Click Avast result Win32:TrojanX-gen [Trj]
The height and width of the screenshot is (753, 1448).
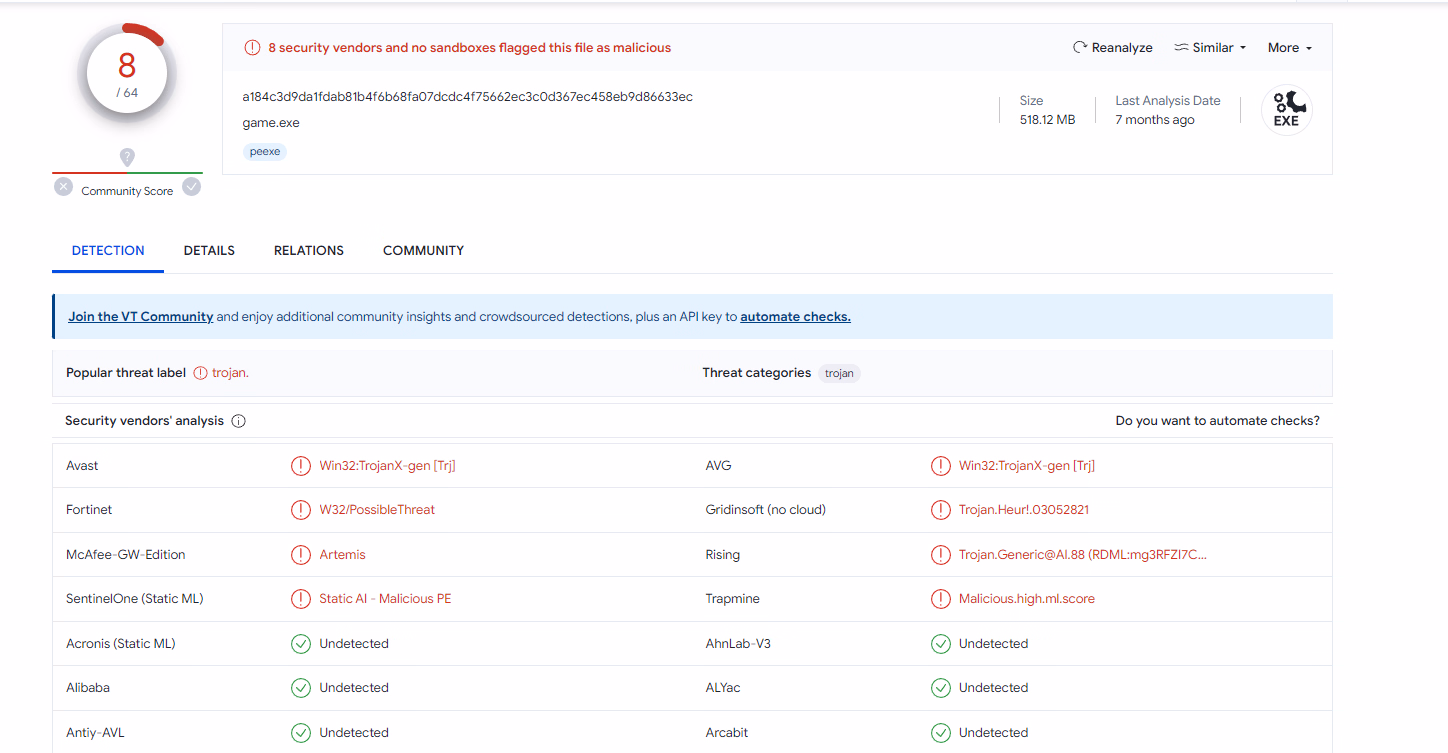[x=387, y=466]
